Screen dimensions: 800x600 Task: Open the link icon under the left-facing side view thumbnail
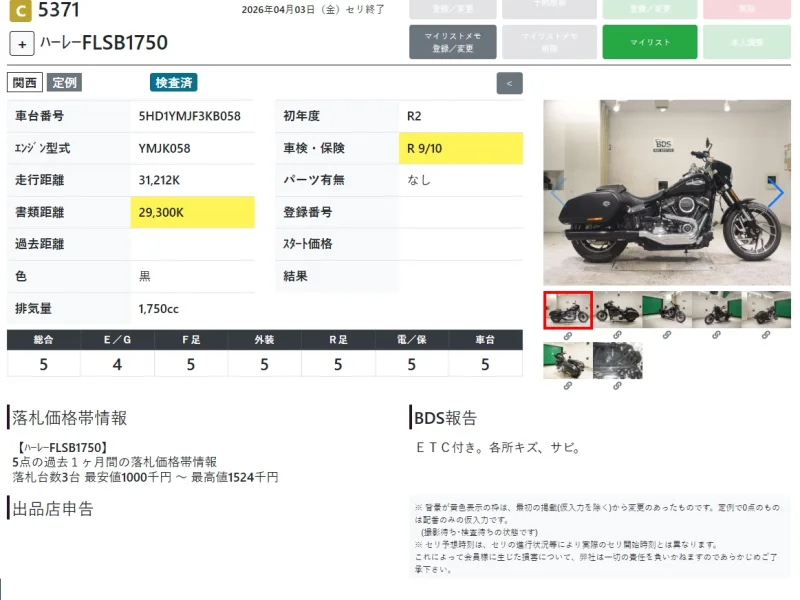point(617,335)
